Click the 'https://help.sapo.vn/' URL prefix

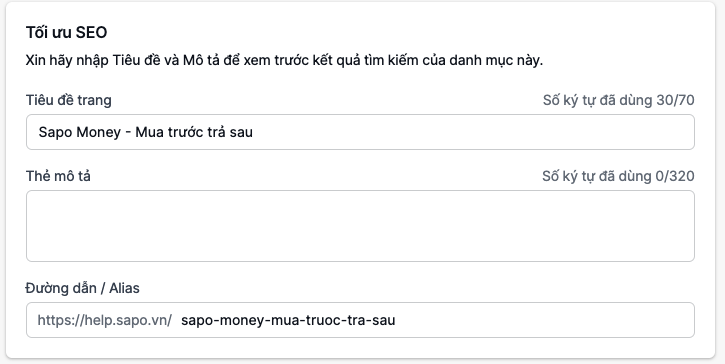(104, 320)
